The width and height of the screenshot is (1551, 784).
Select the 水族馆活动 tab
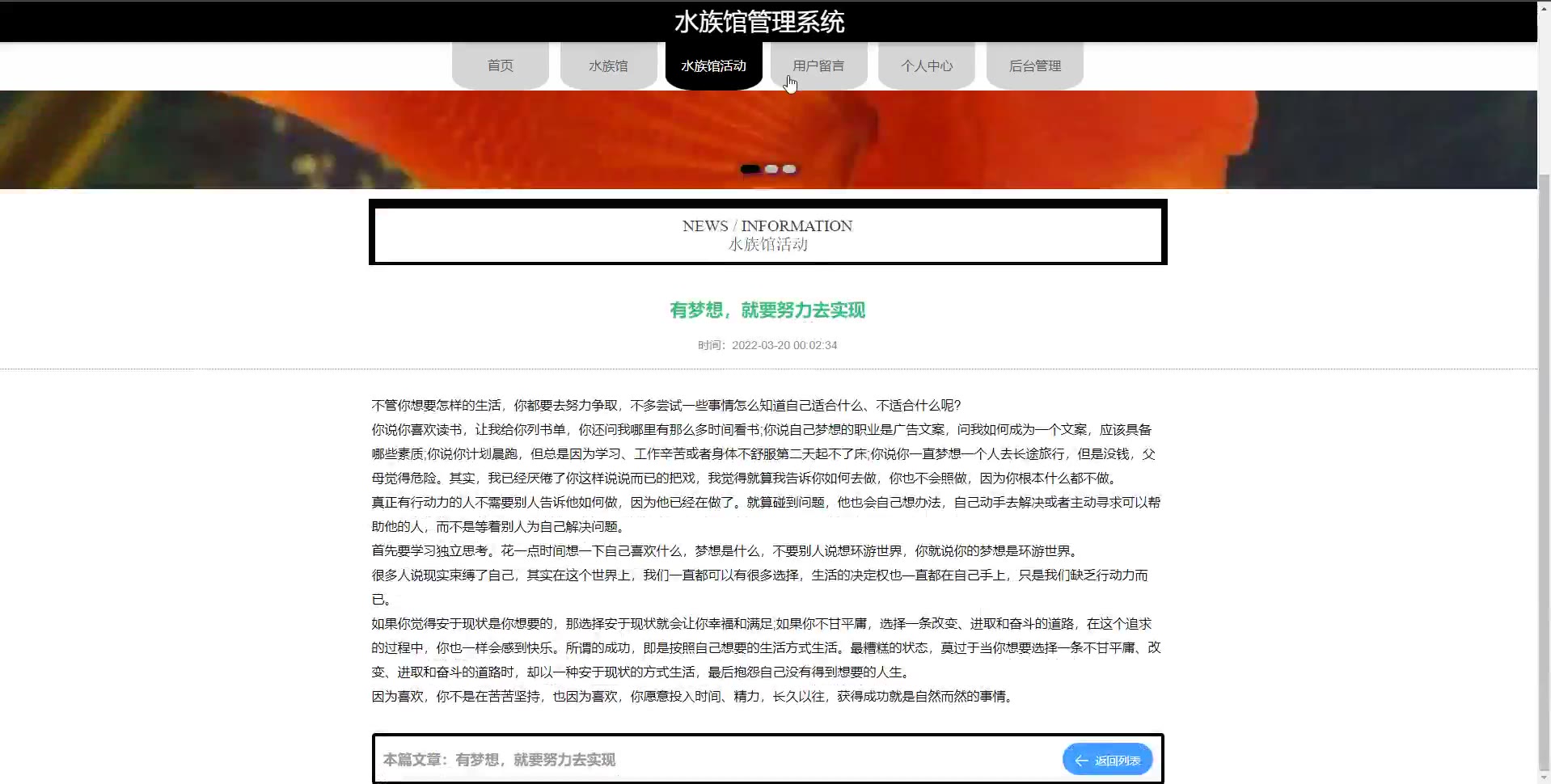tap(713, 65)
